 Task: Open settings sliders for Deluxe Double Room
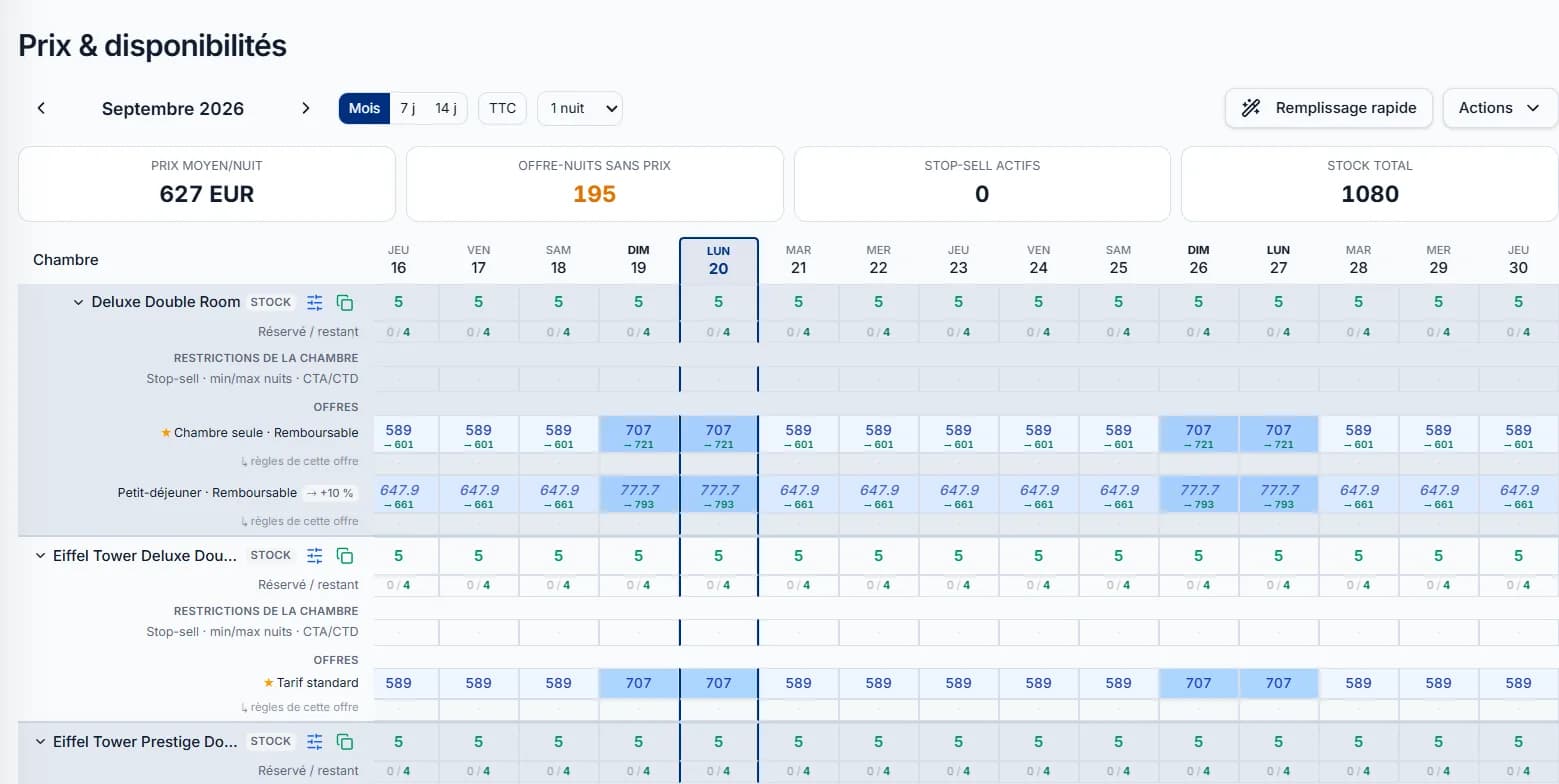[x=315, y=302]
